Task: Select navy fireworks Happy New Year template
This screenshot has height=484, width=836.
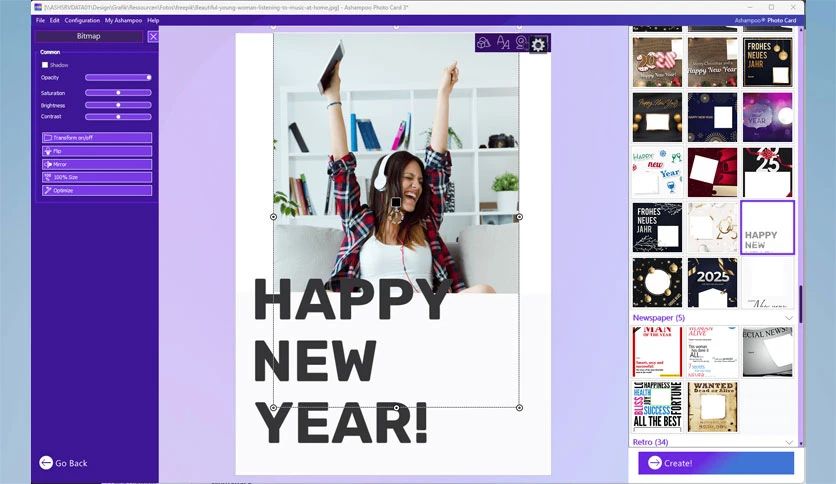Action: (712, 117)
